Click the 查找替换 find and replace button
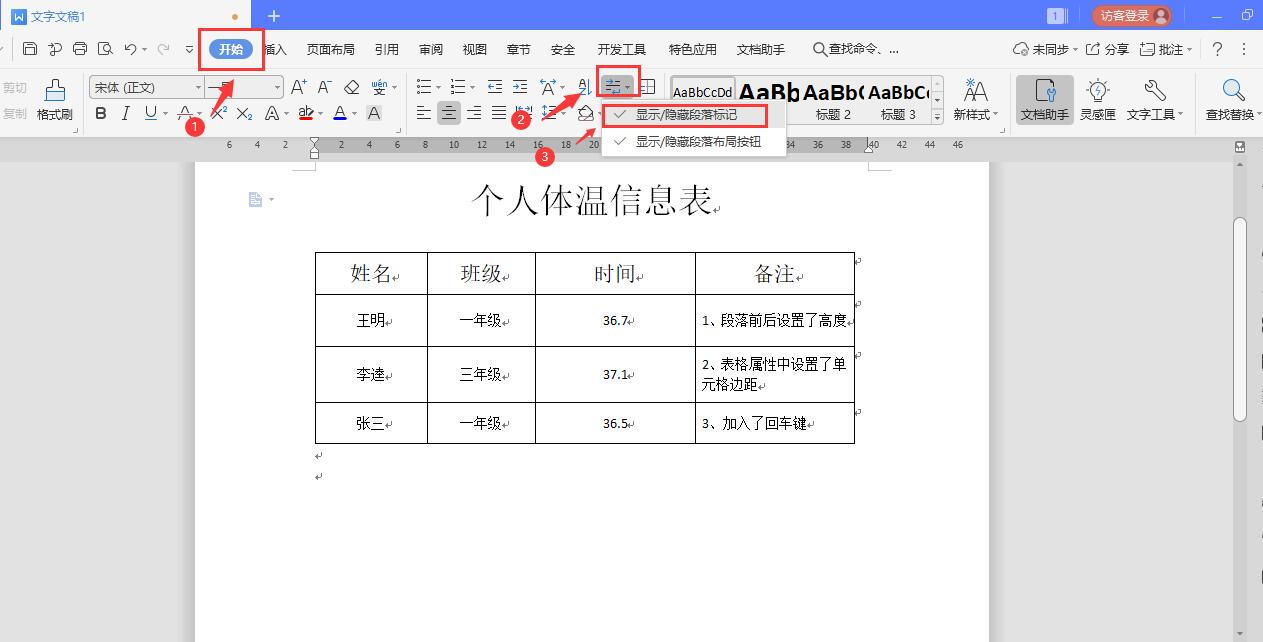Image resolution: width=1263 pixels, height=642 pixels. tap(1231, 100)
